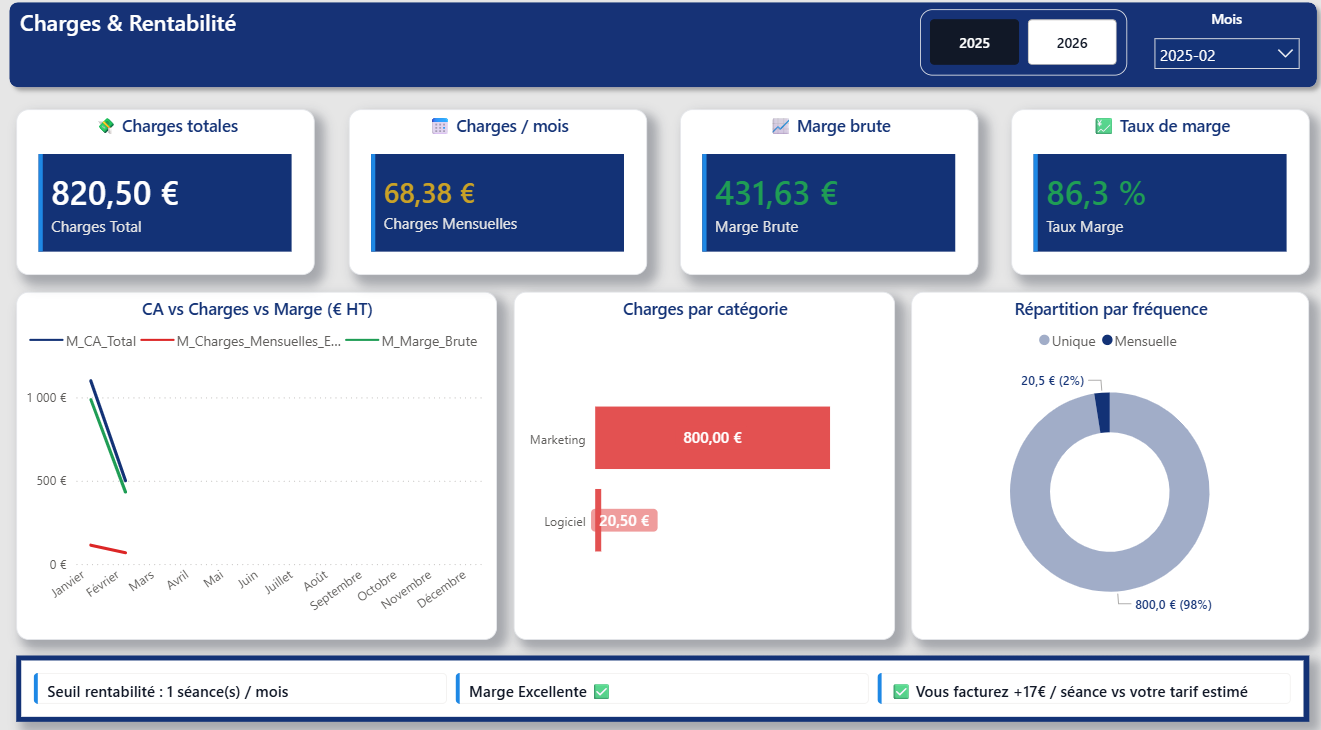Viewport: 1321px width, 730px height.
Task: Click the Seuil rentabilité info card
Action: pyautogui.click(x=240, y=691)
